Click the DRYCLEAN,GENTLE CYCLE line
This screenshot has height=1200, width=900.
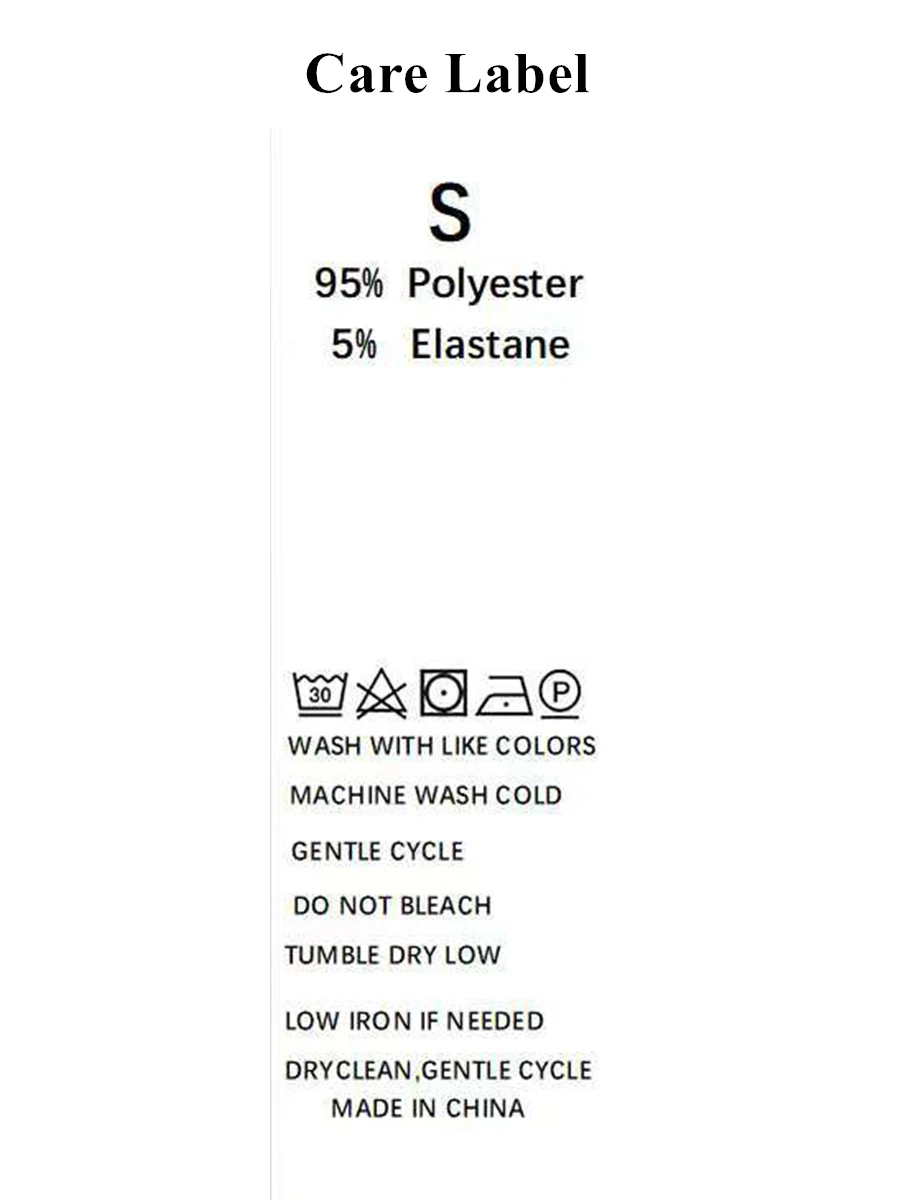(438, 1071)
